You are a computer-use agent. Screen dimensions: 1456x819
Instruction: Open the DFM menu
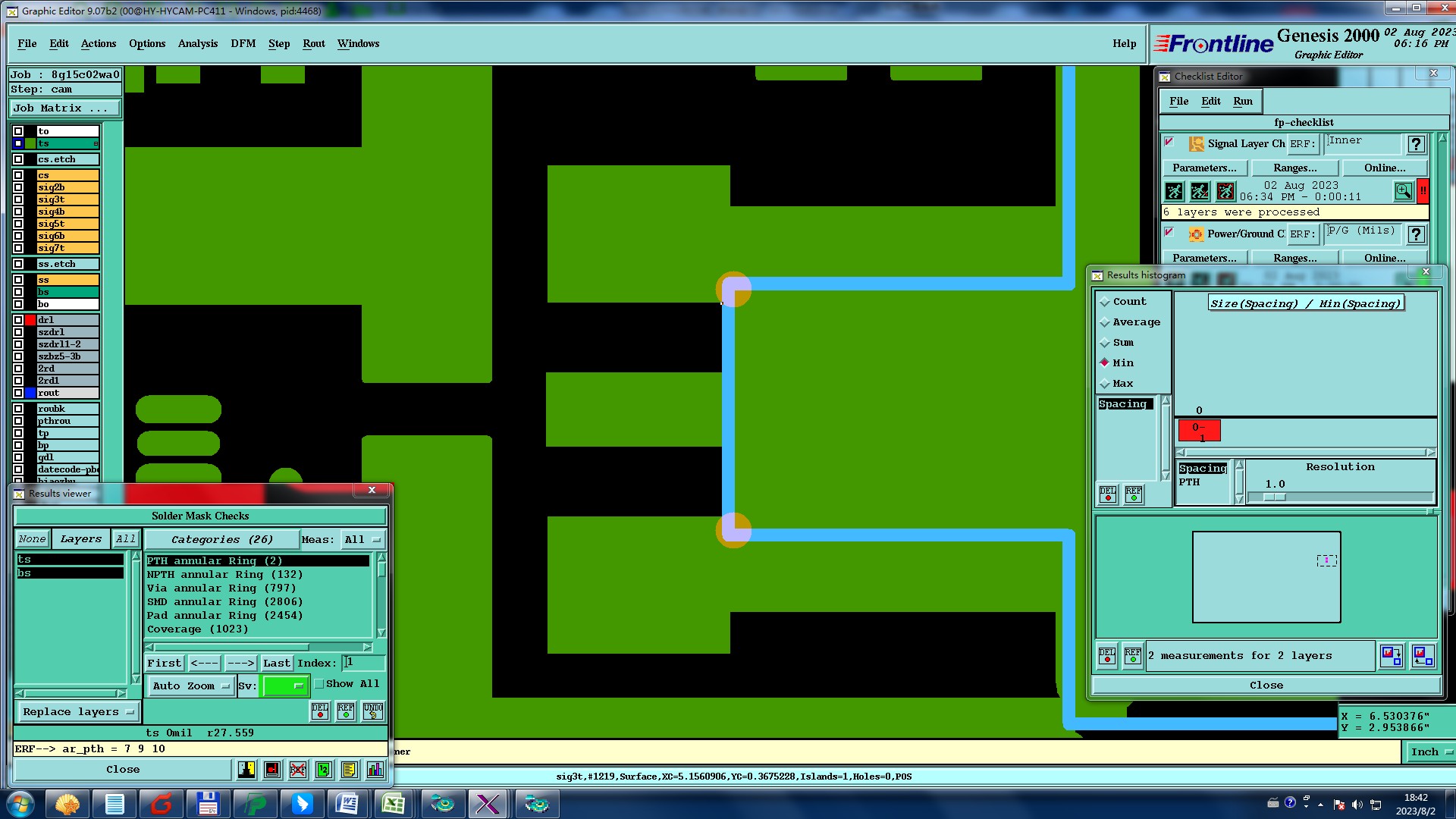(243, 43)
